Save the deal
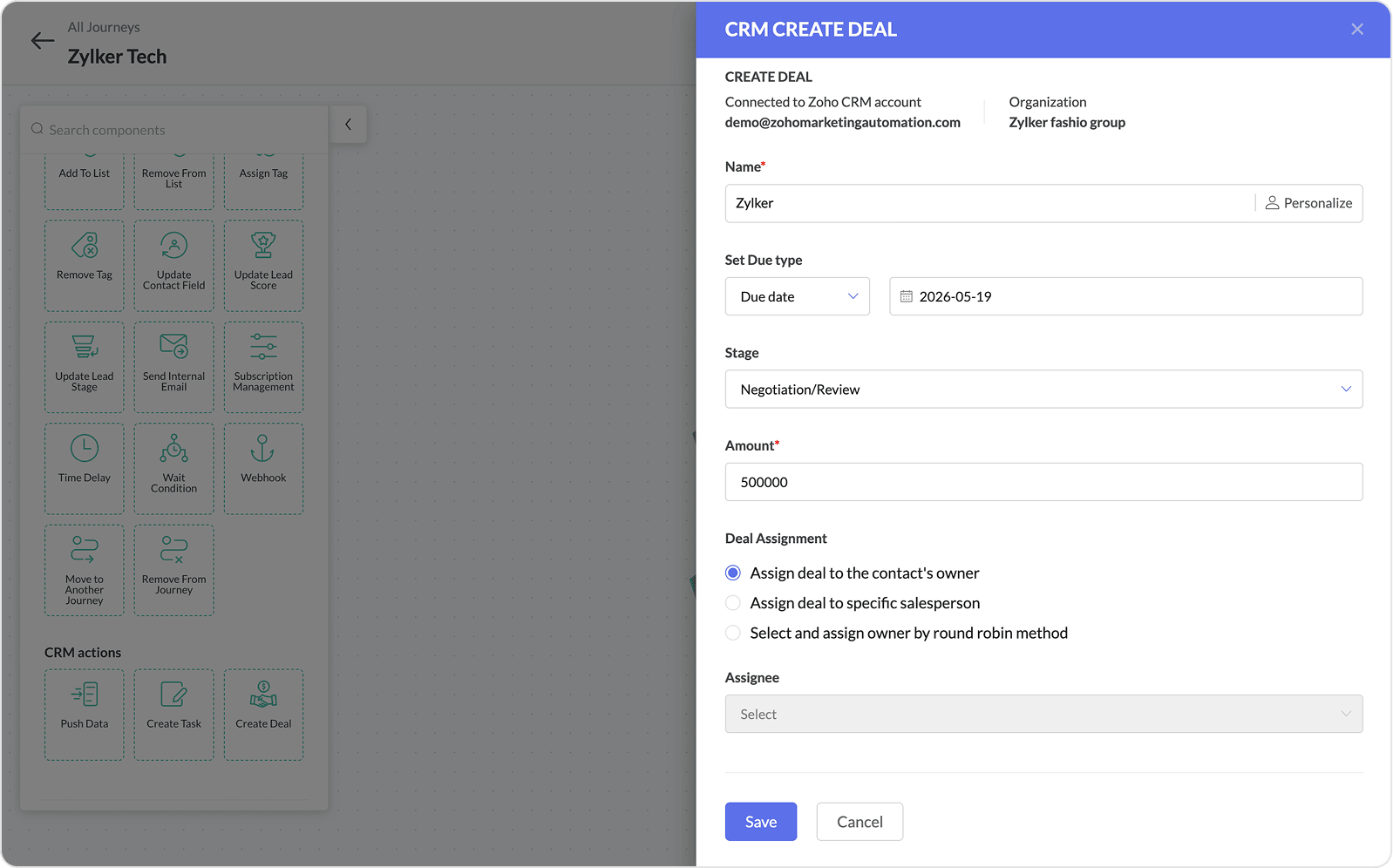 click(x=761, y=822)
